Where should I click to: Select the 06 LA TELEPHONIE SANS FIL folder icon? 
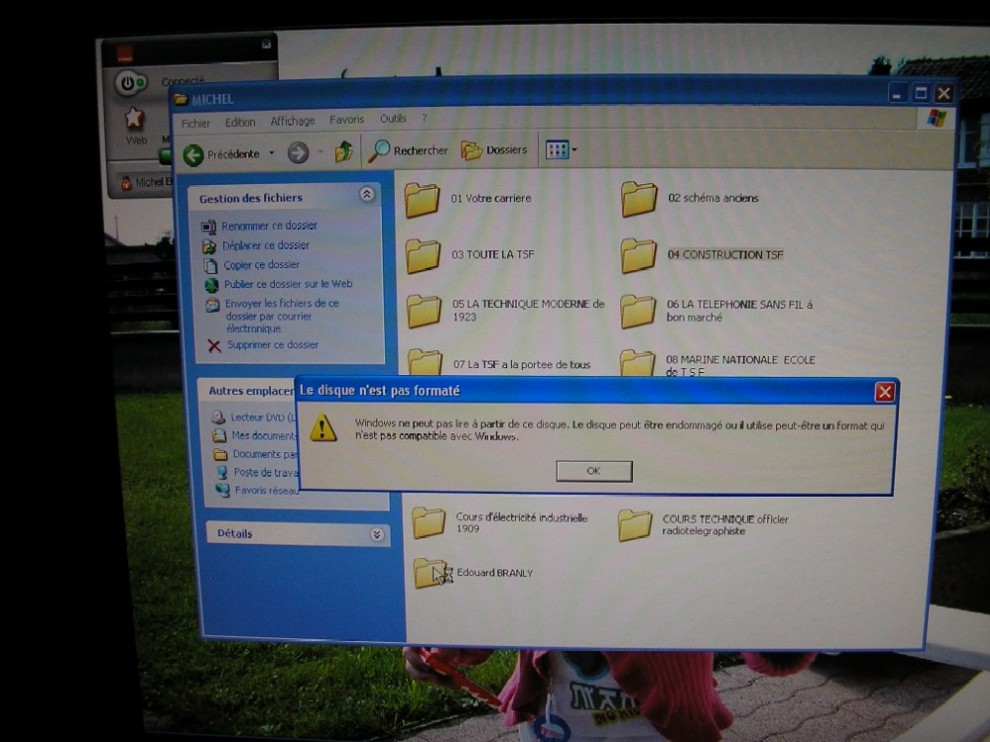click(x=638, y=311)
